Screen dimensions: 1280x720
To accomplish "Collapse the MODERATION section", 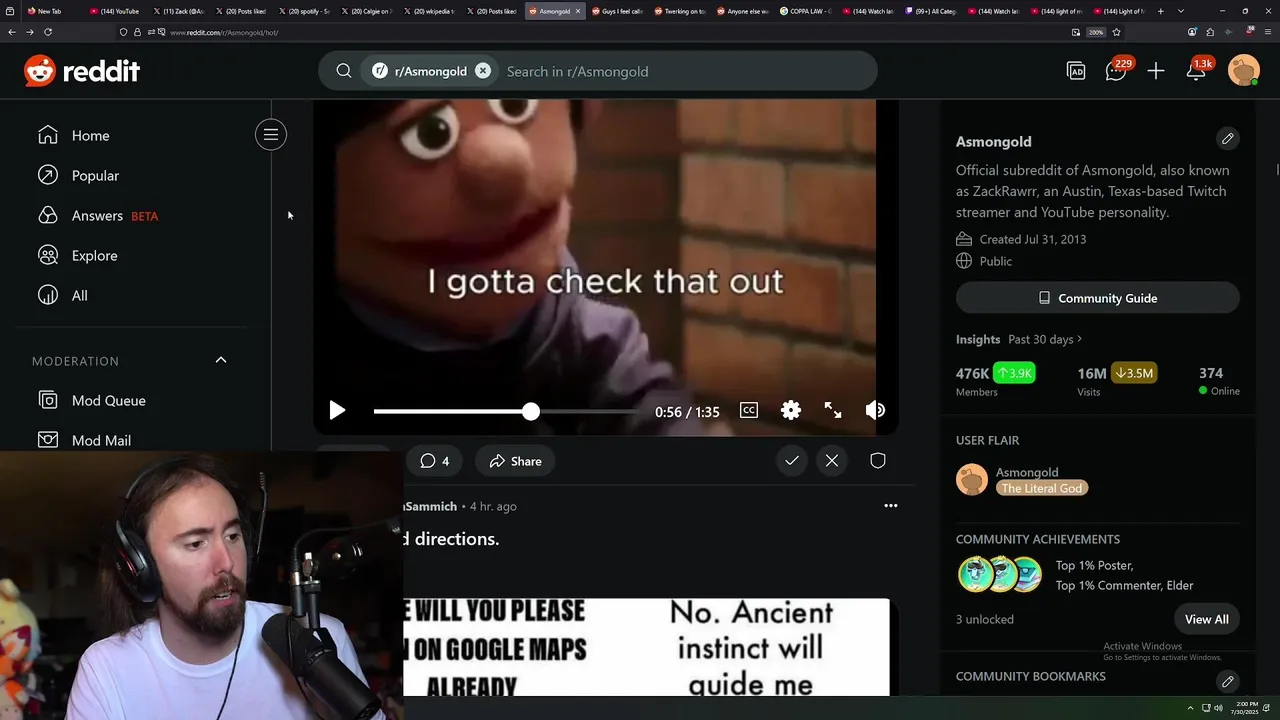I will [x=221, y=360].
